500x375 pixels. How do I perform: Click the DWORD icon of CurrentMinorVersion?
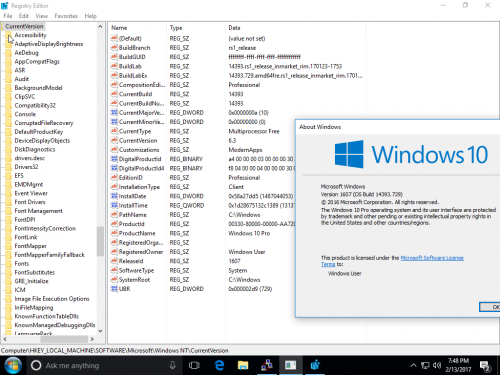pyautogui.click(x=114, y=122)
